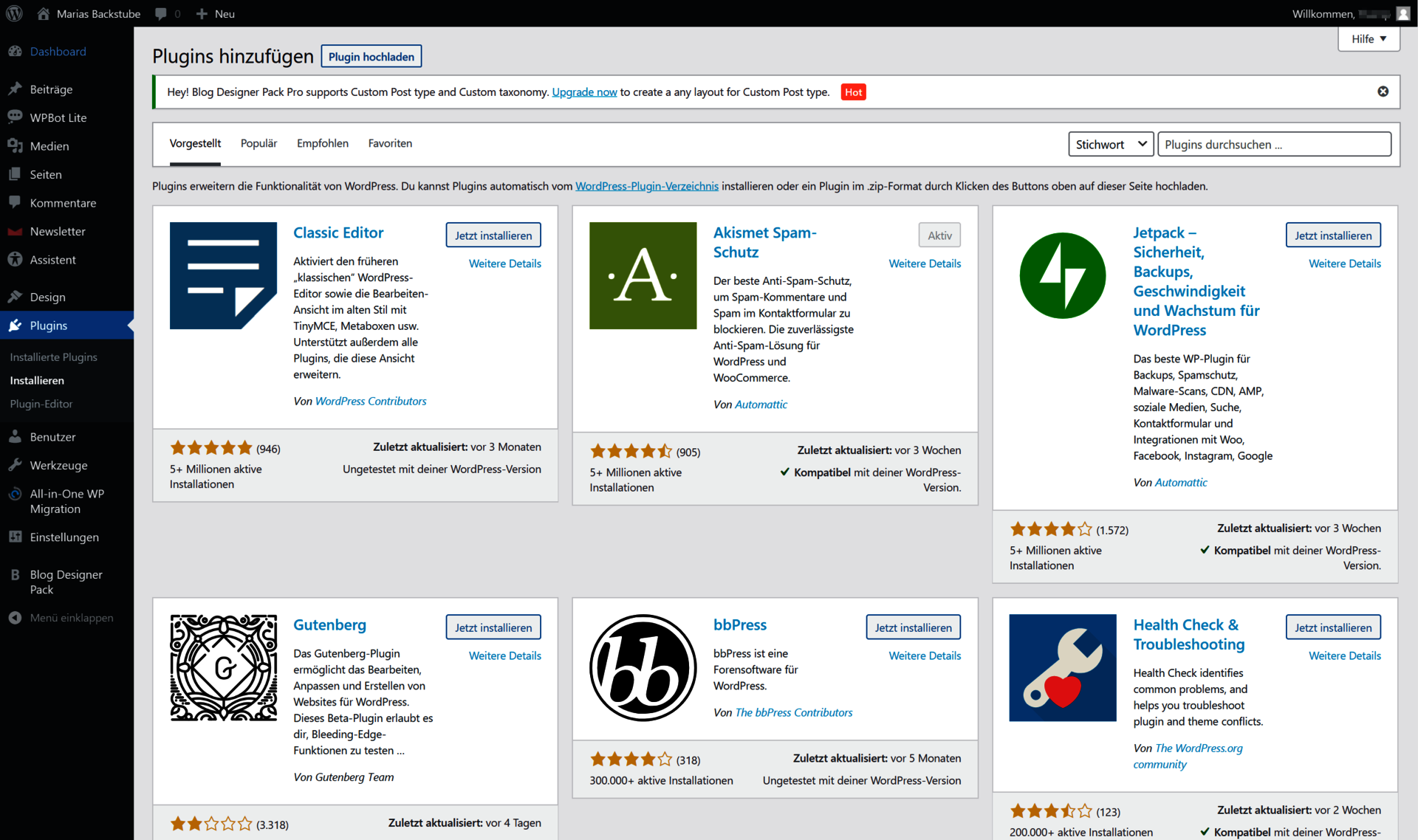Select the Beiträge pin icon
1418x840 pixels.
15,89
